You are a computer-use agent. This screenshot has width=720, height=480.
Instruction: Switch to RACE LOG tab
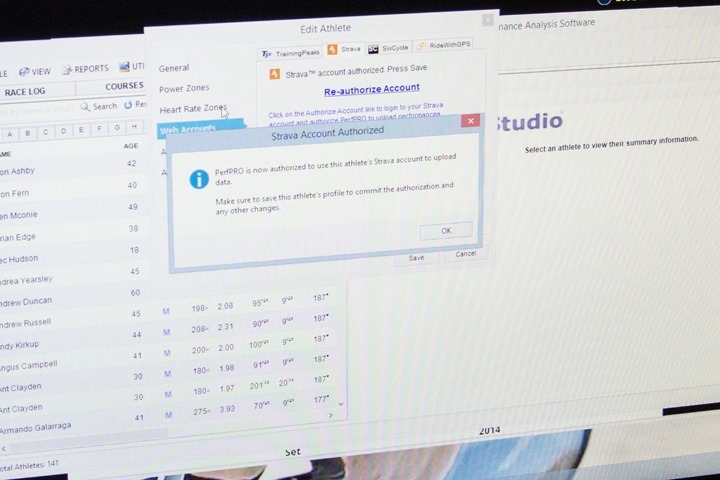click(25, 92)
